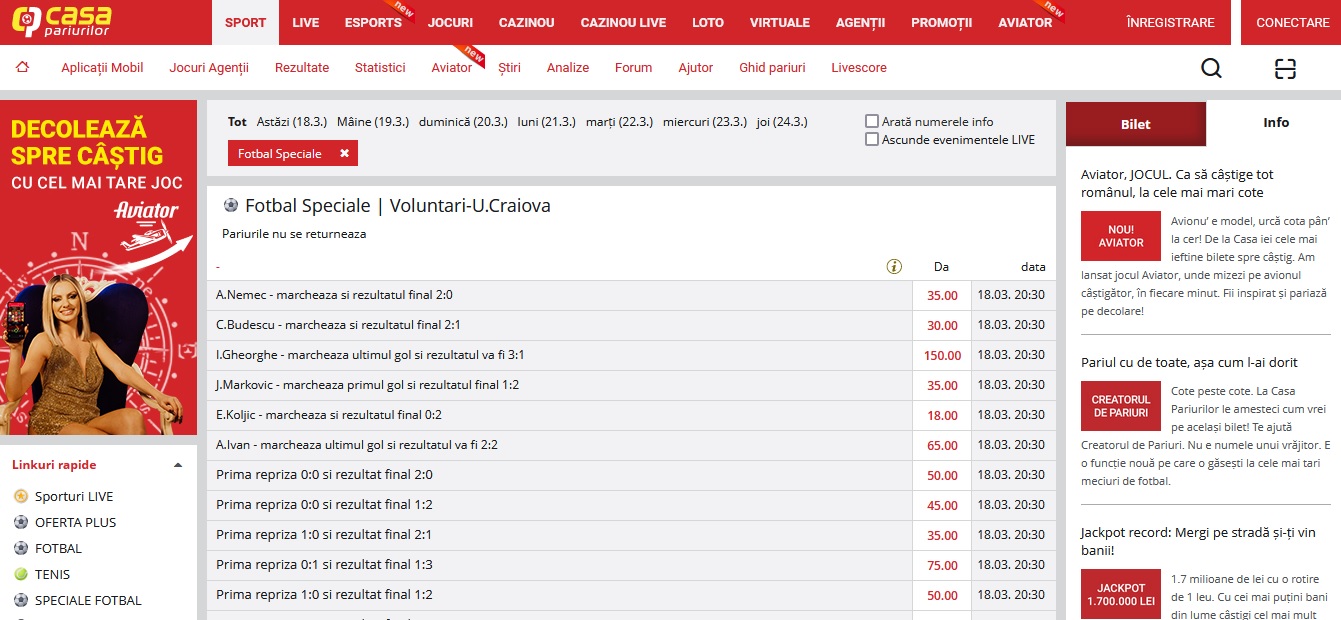Open the ESPORTS main tab
The height and width of the screenshot is (620, 1341).
click(373, 22)
